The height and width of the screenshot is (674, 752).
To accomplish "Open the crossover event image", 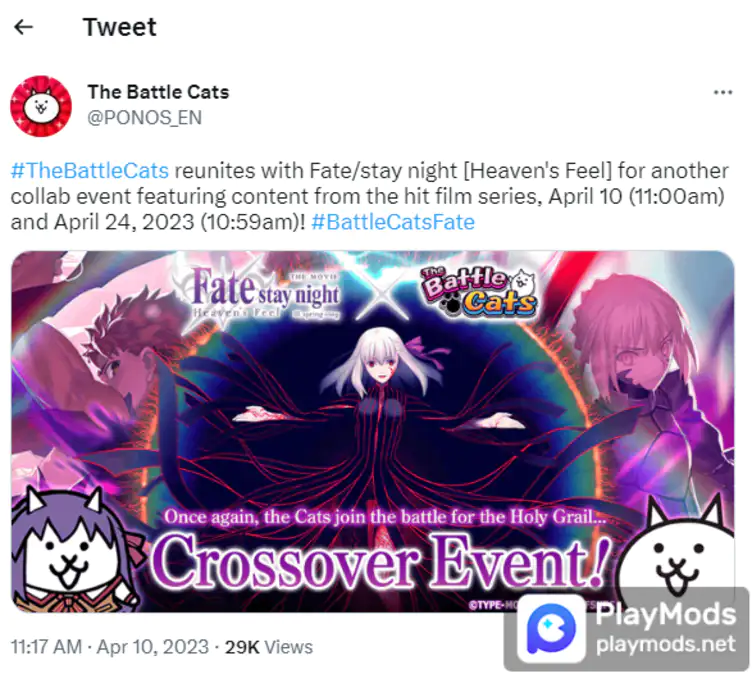I will click(x=373, y=431).
